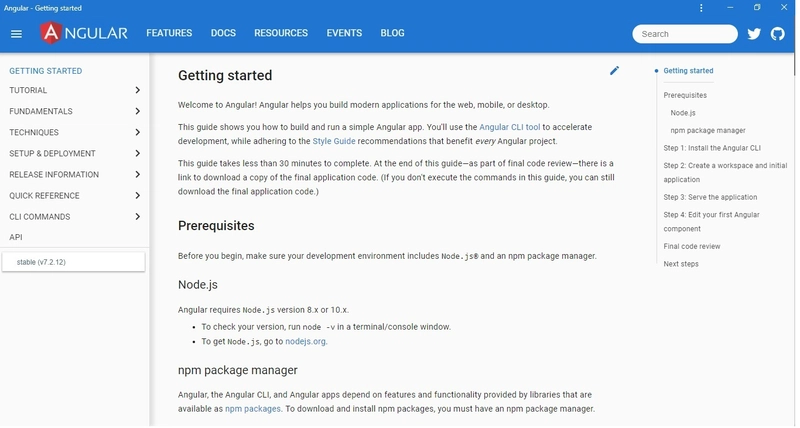Expand the CLI Commands chevron

(137, 216)
